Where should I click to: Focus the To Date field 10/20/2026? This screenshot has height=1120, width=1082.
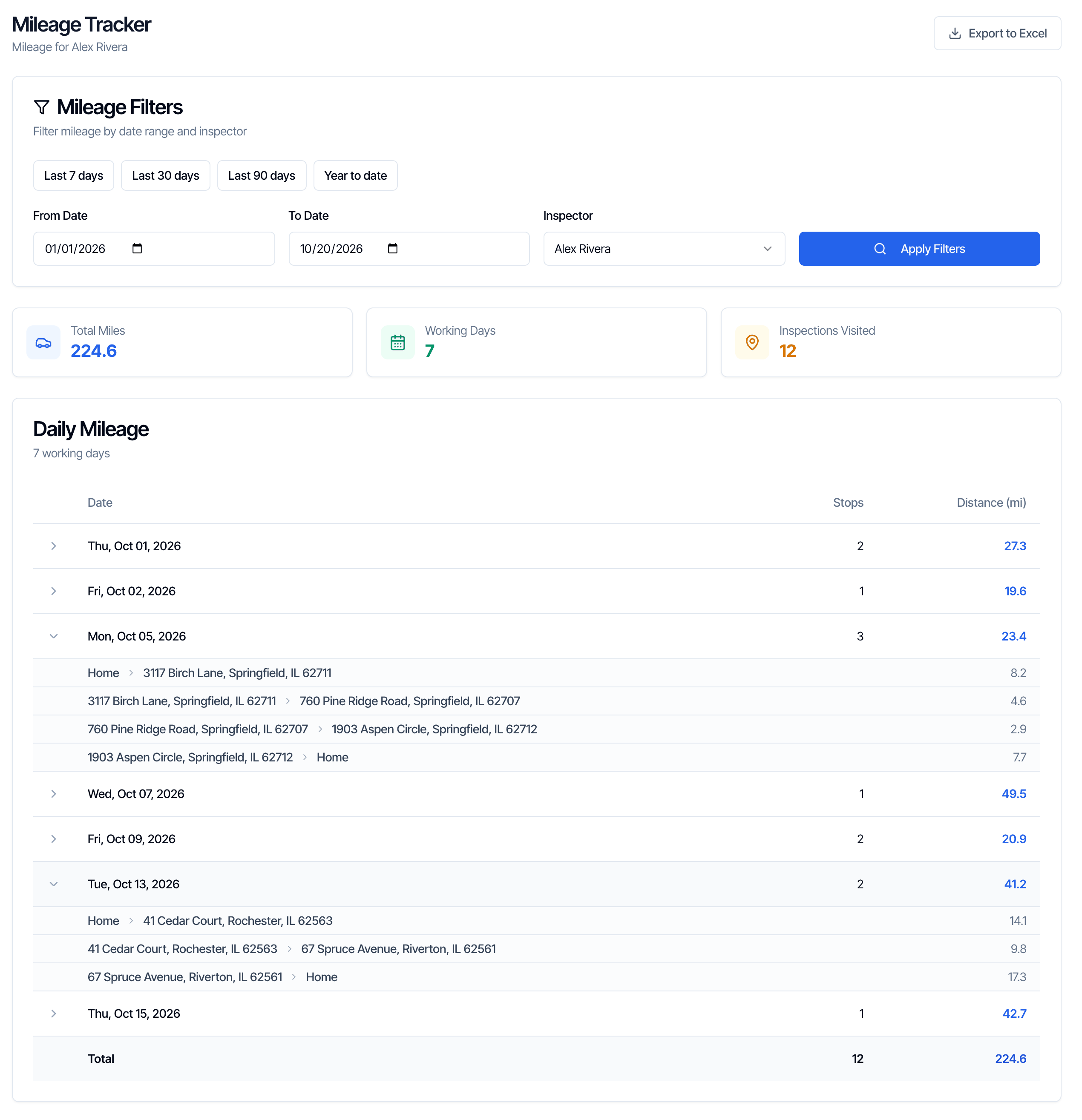click(x=409, y=249)
